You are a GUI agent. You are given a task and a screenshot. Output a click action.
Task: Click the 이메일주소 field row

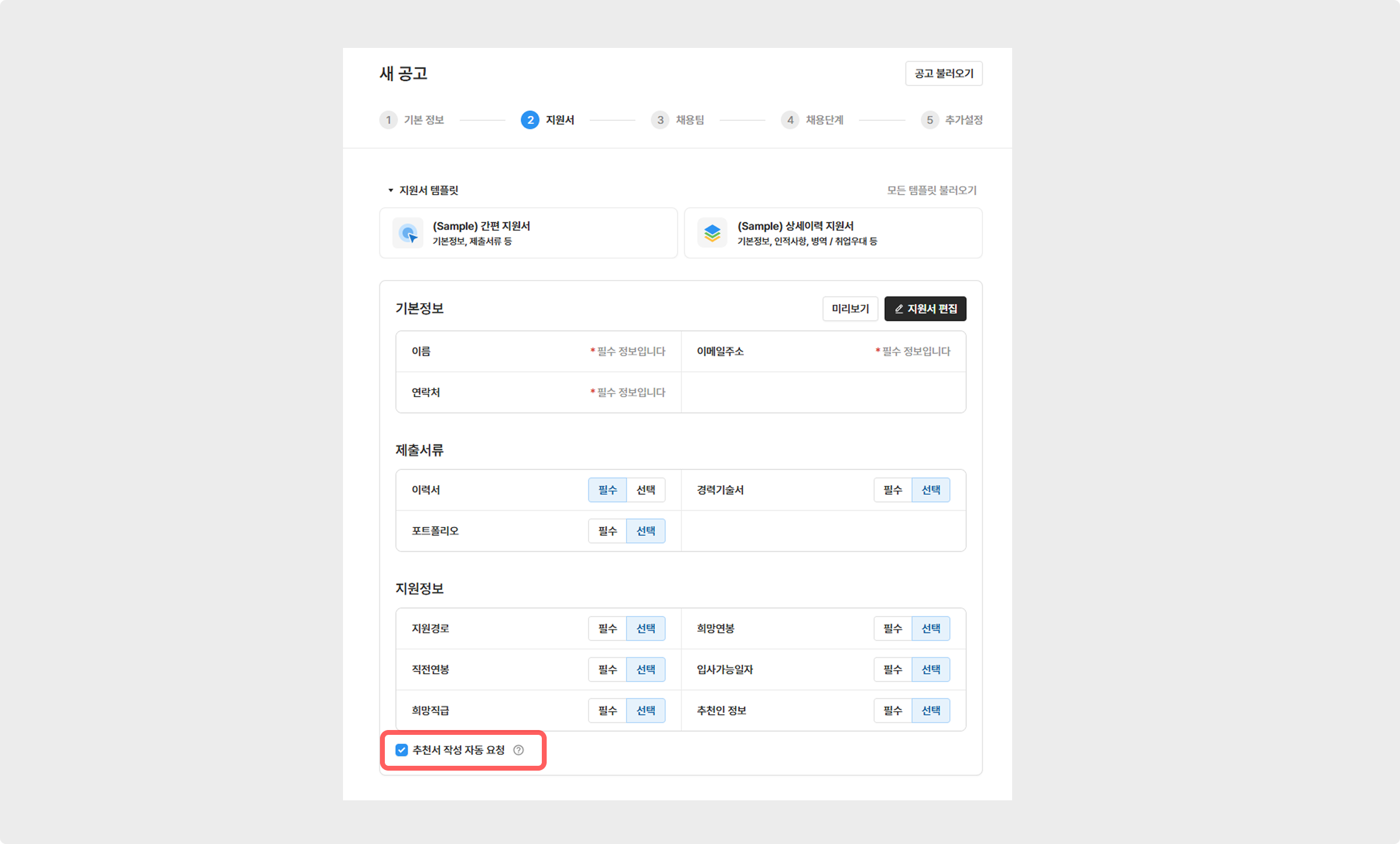coord(824,352)
